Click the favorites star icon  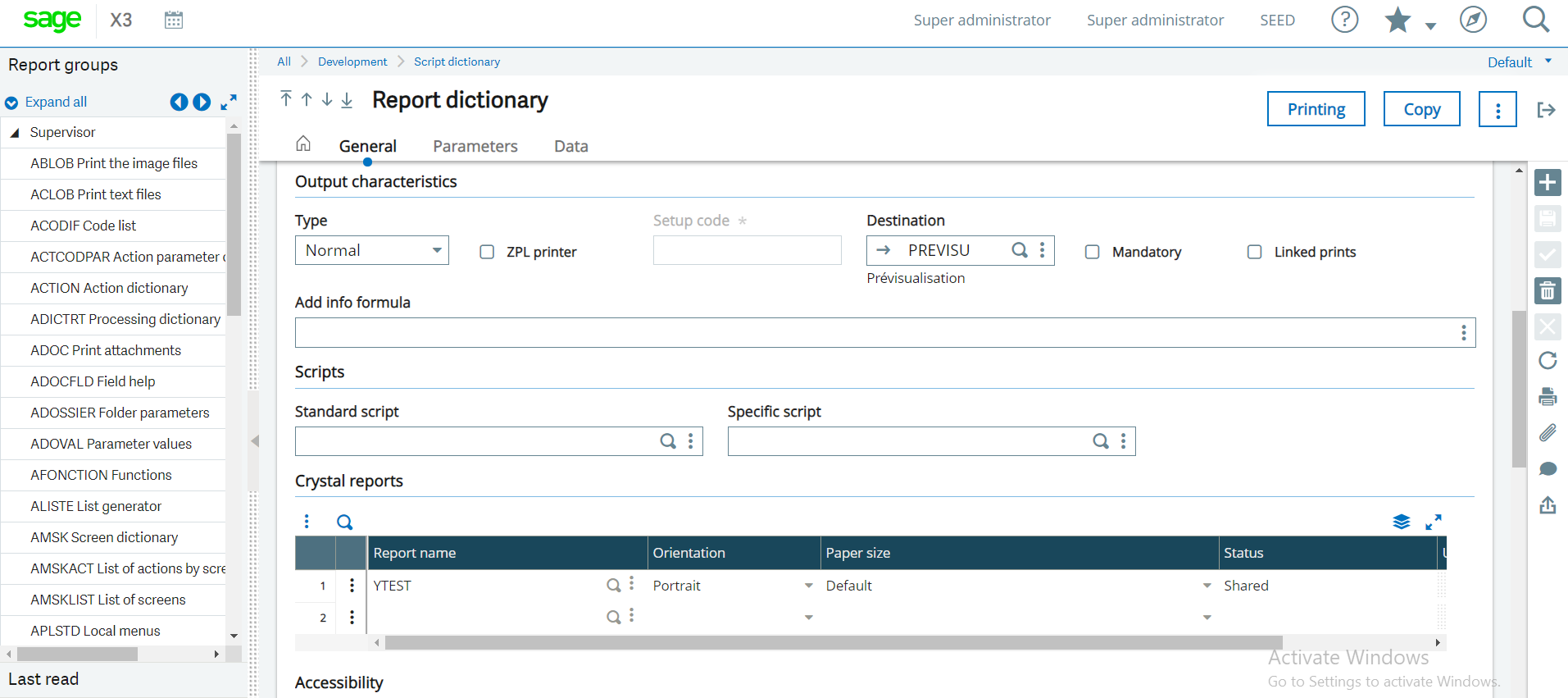click(1398, 20)
